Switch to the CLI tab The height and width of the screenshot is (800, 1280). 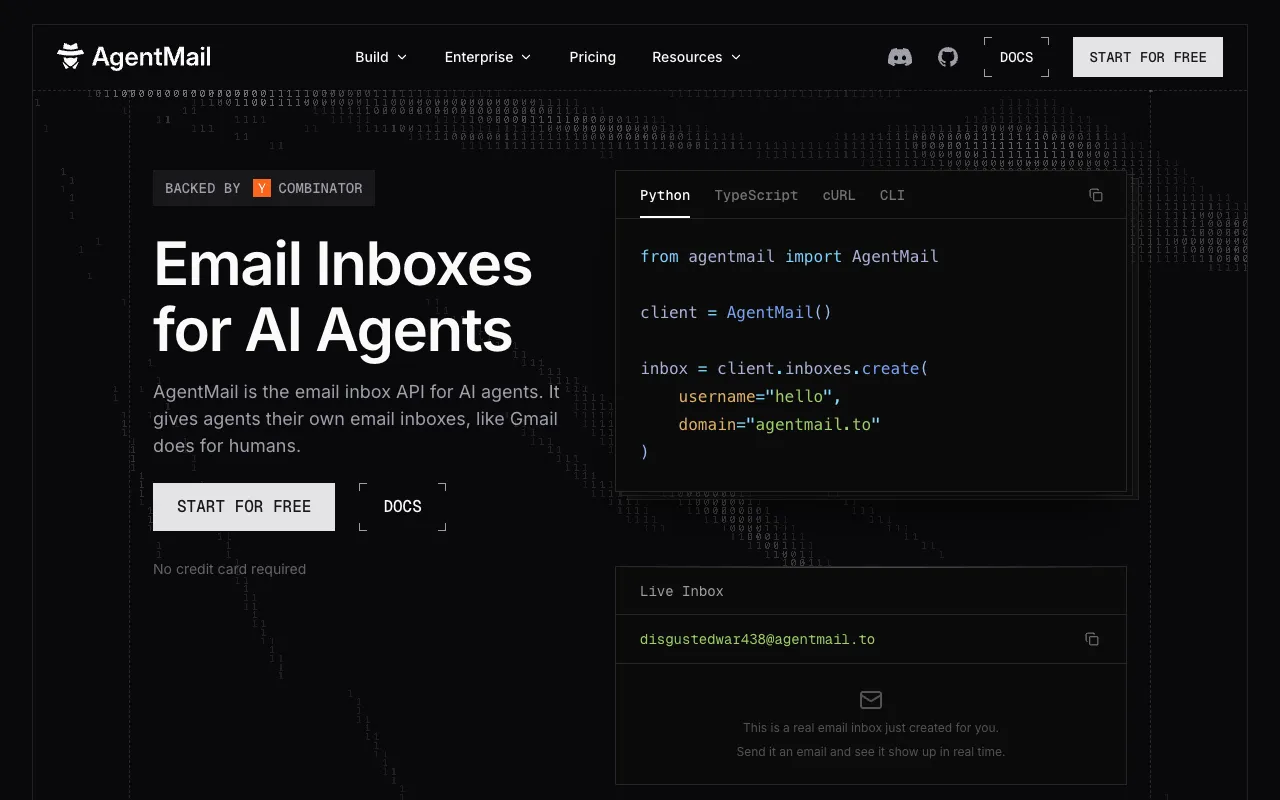click(x=892, y=195)
